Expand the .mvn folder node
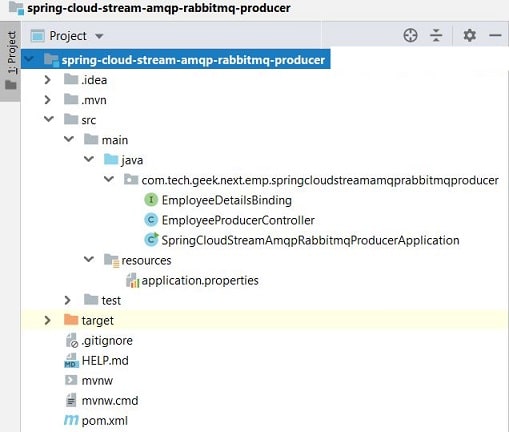The height and width of the screenshot is (432, 509). 48,100
